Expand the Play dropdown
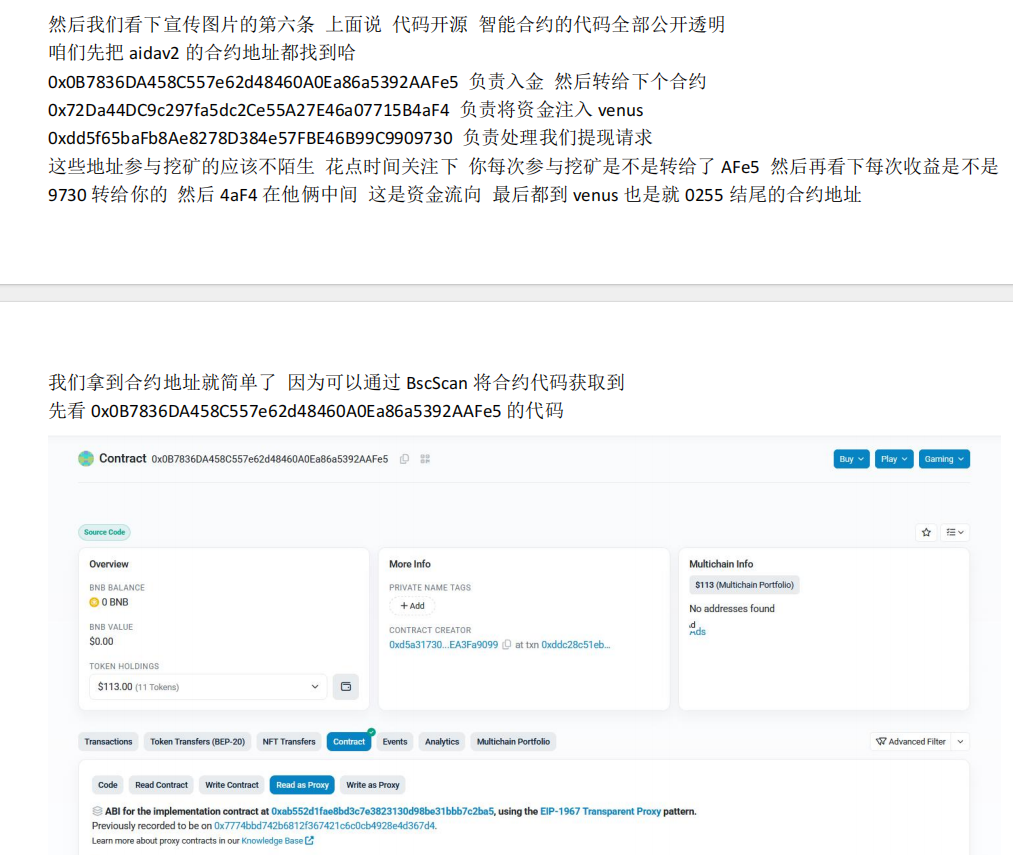Image resolution: width=1013 pixels, height=855 pixels. click(893, 459)
